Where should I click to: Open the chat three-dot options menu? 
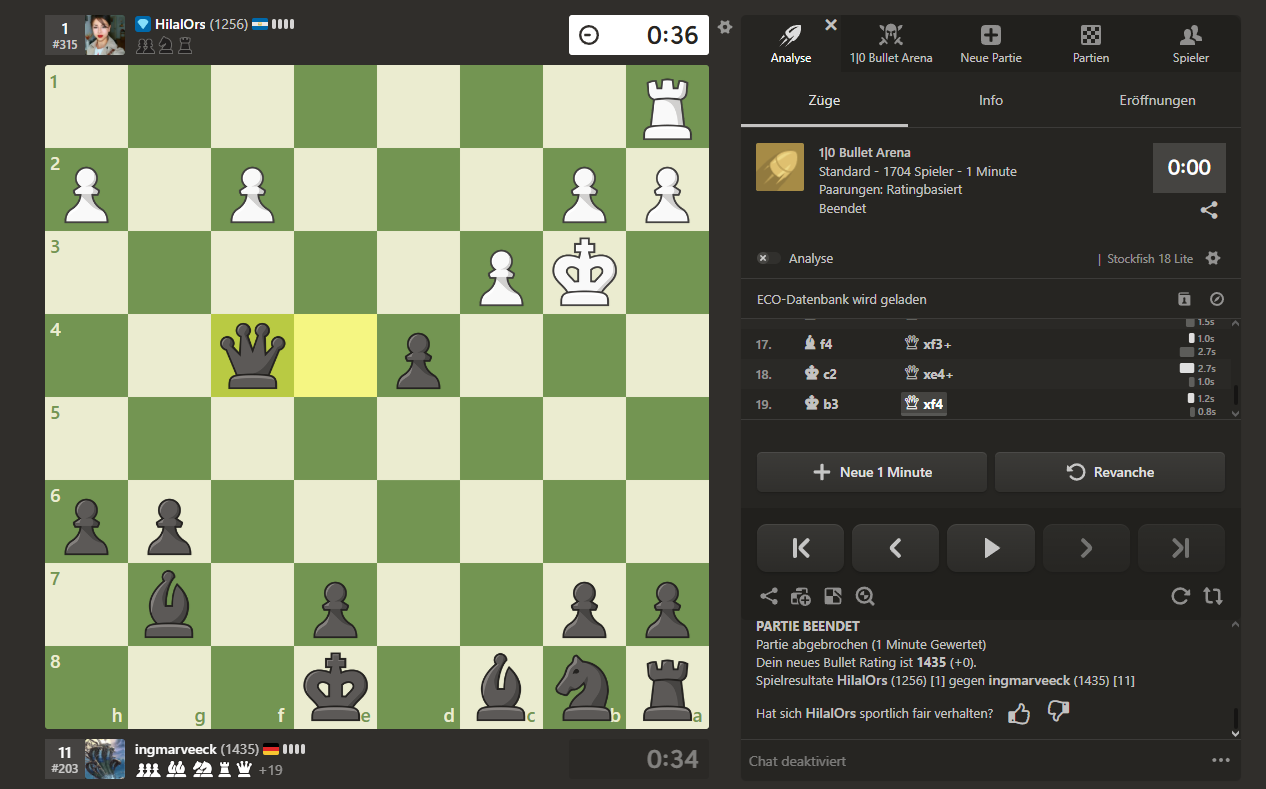[1220, 760]
